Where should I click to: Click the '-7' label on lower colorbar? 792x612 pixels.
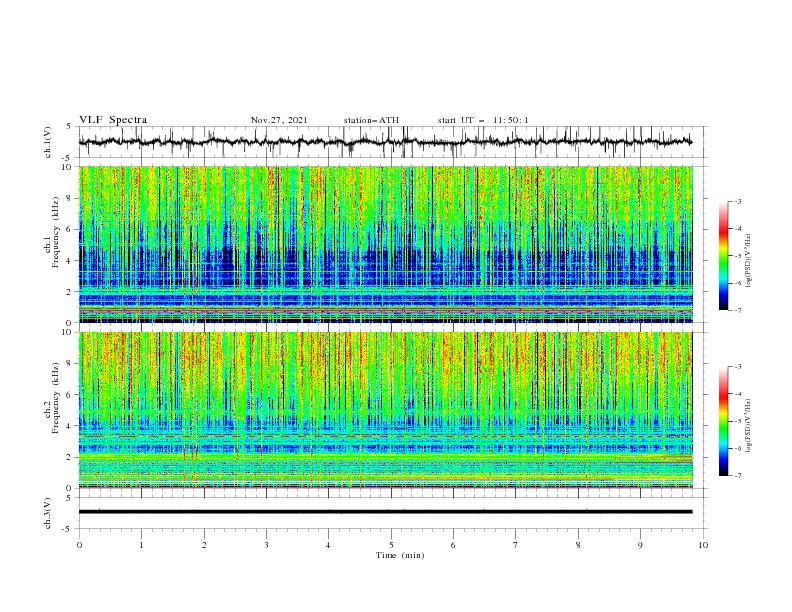(x=737, y=476)
